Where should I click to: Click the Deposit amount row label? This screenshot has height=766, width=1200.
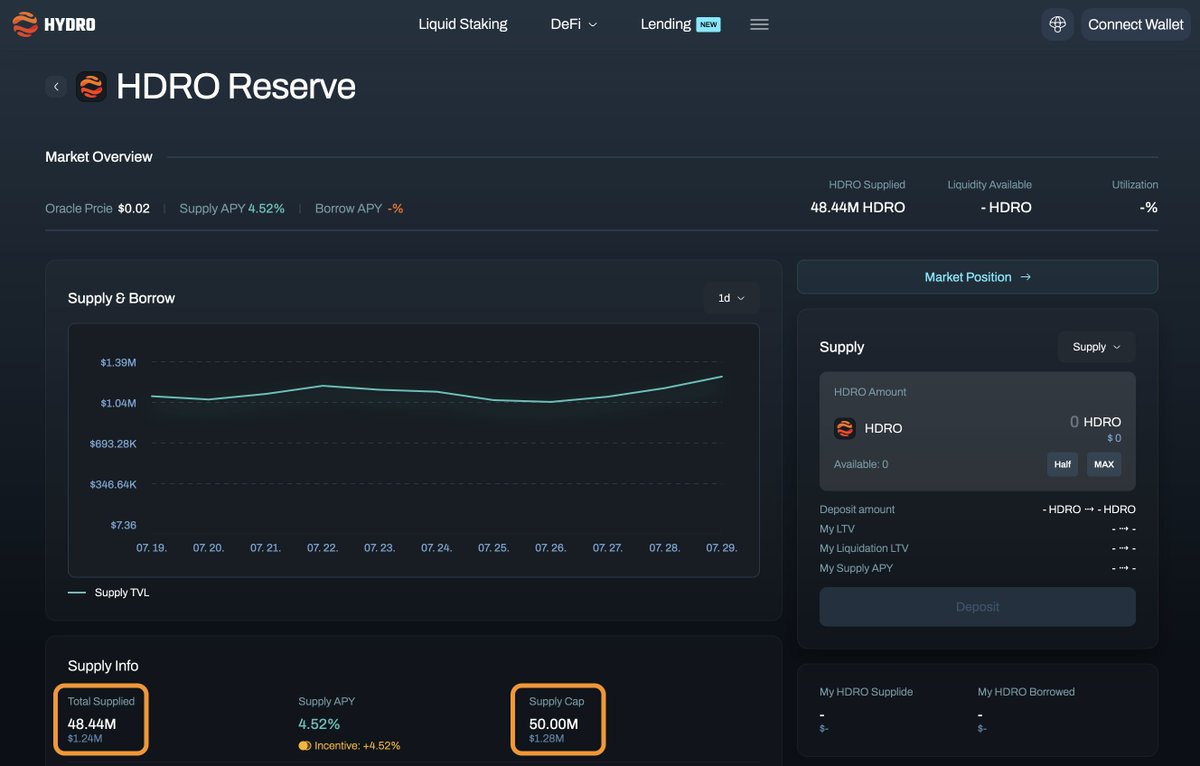(857, 509)
